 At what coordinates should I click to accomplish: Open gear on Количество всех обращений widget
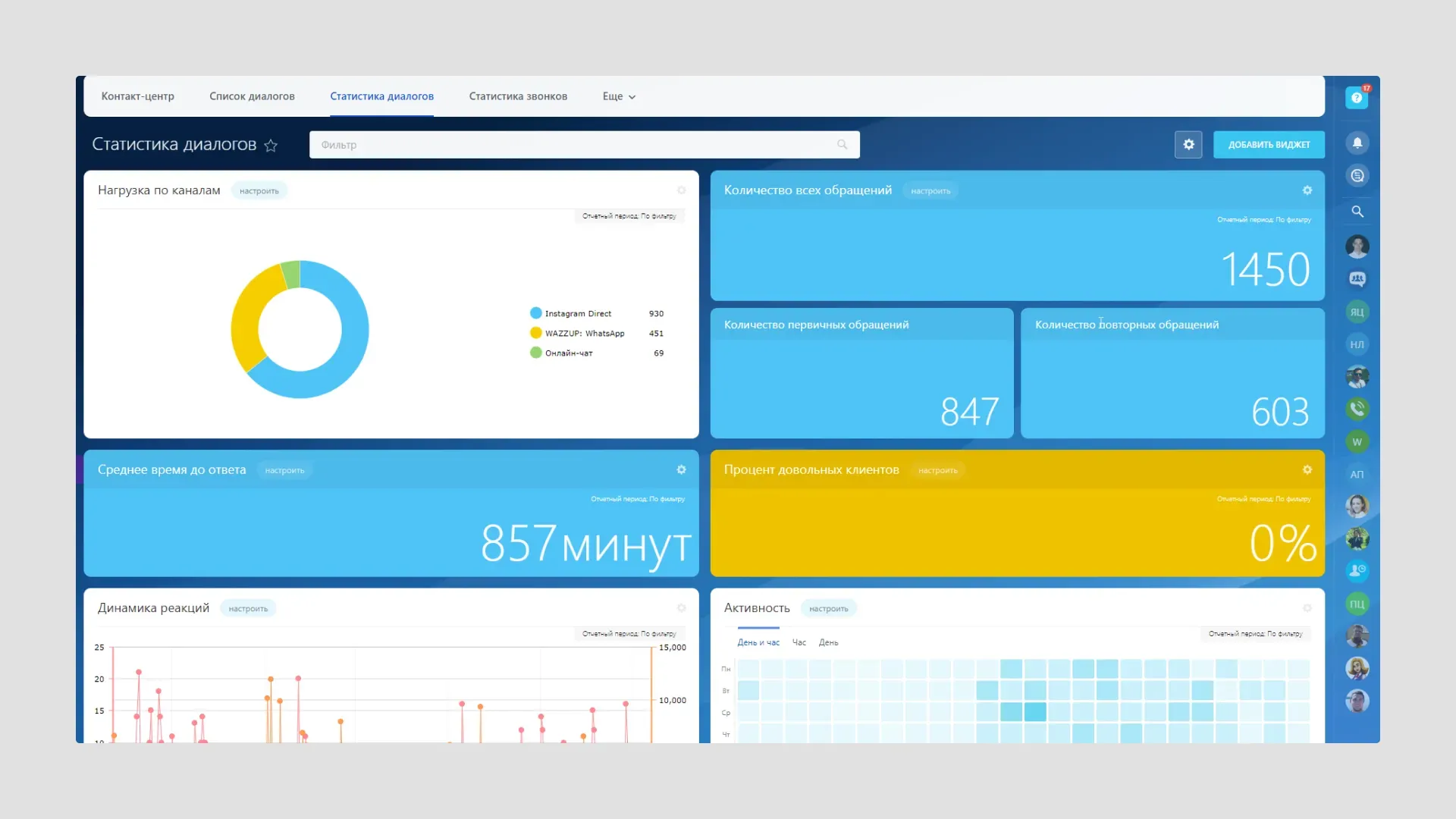[1307, 190]
